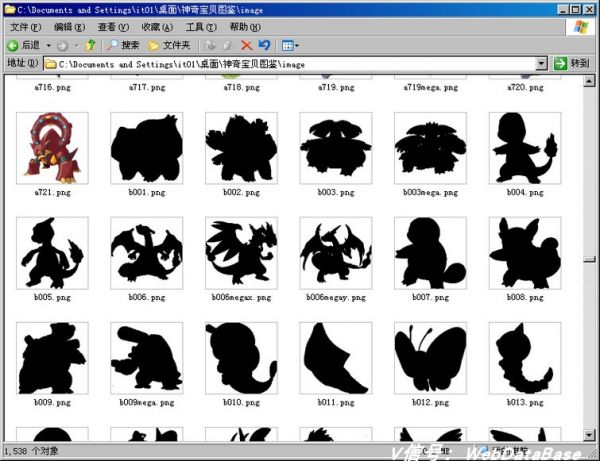Click the Windows flag logo
The height and width of the screenshot is (461, 600).
tap(581, 27)
